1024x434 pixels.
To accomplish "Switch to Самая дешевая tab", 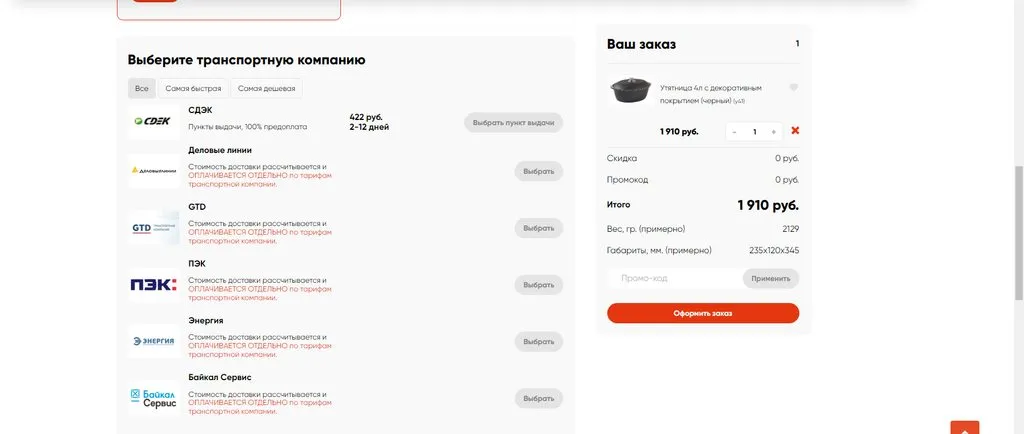I will [x=266, y=89].
